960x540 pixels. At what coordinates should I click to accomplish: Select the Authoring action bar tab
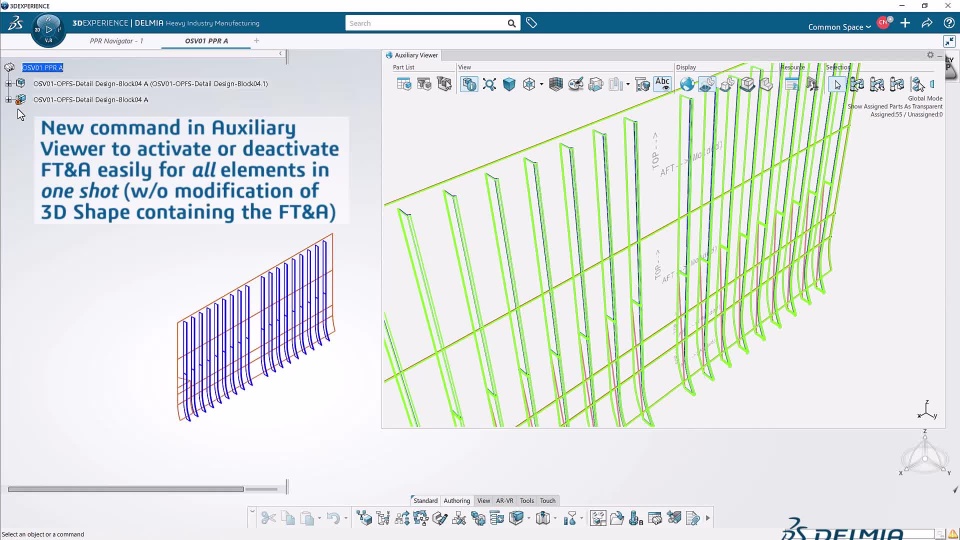coord(457,500)
